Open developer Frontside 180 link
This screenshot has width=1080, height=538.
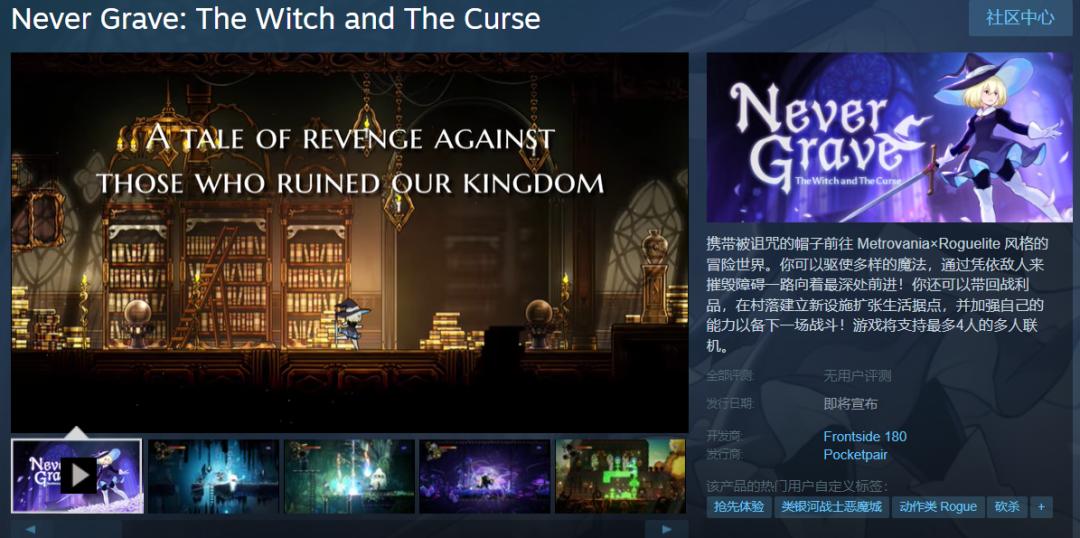(x=865, y=436)
